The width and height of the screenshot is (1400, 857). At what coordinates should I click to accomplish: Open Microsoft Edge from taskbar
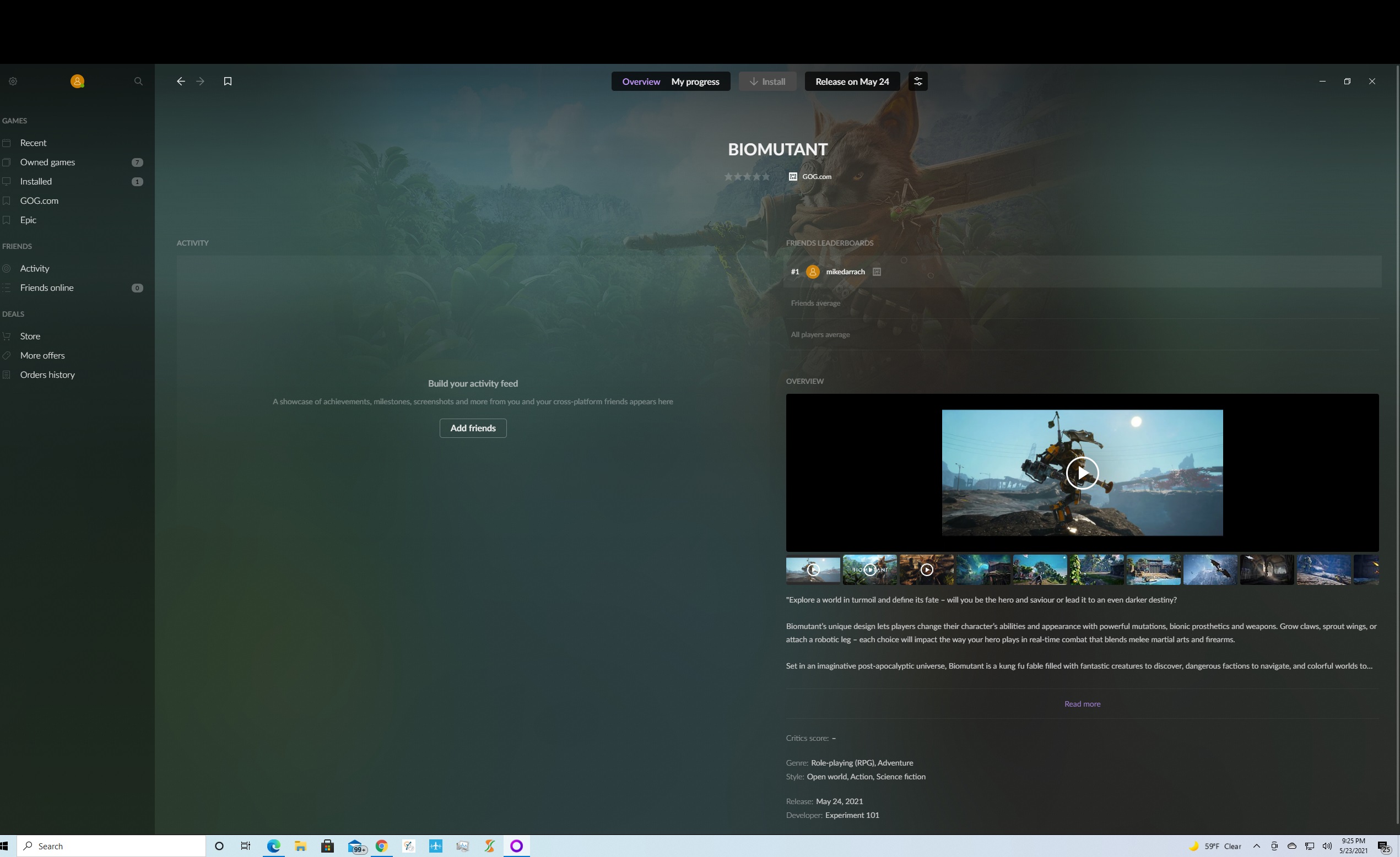[274, 846]
